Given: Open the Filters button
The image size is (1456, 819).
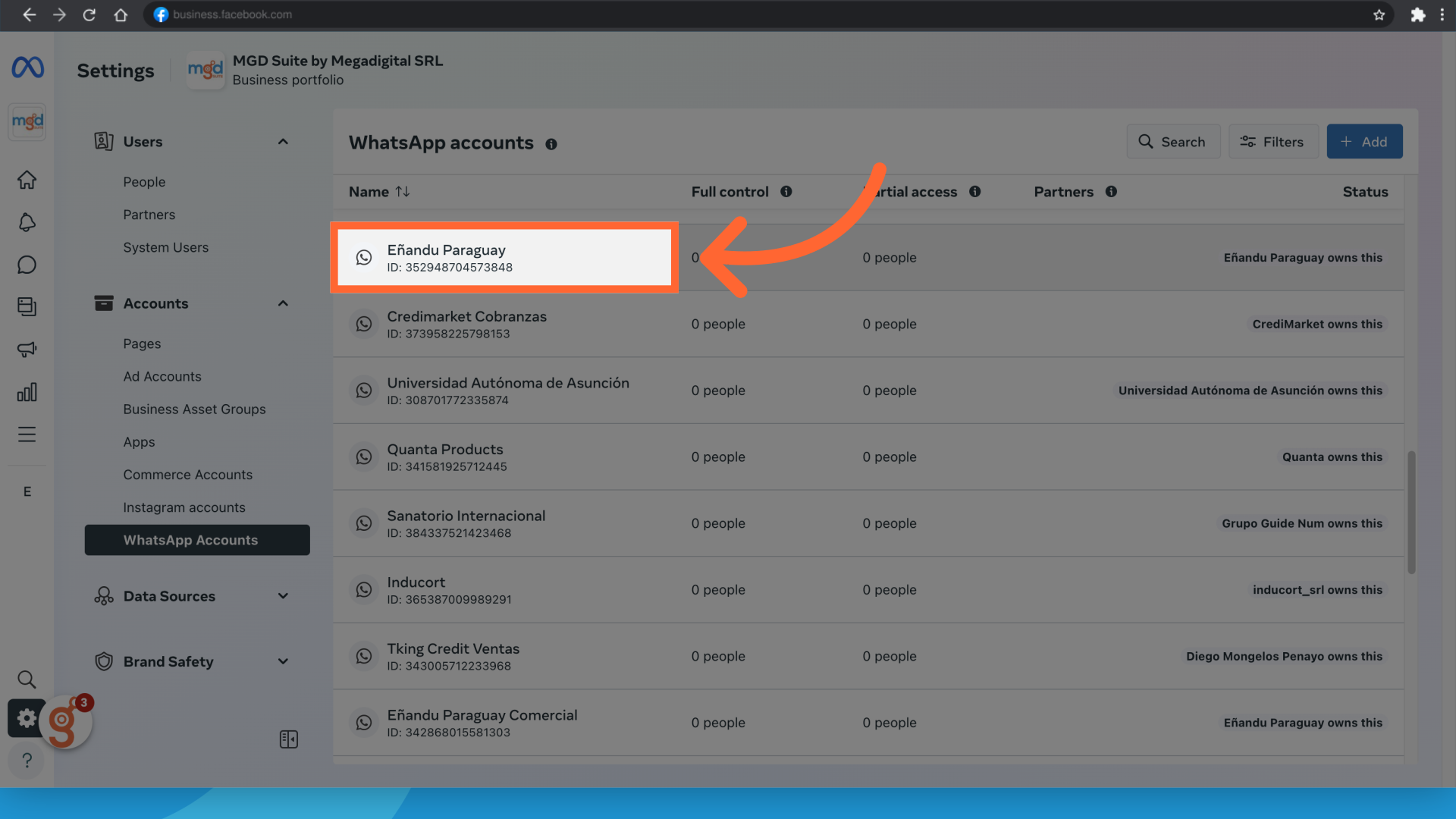Looking at the screenshot, I should (x=1272, y=142).
